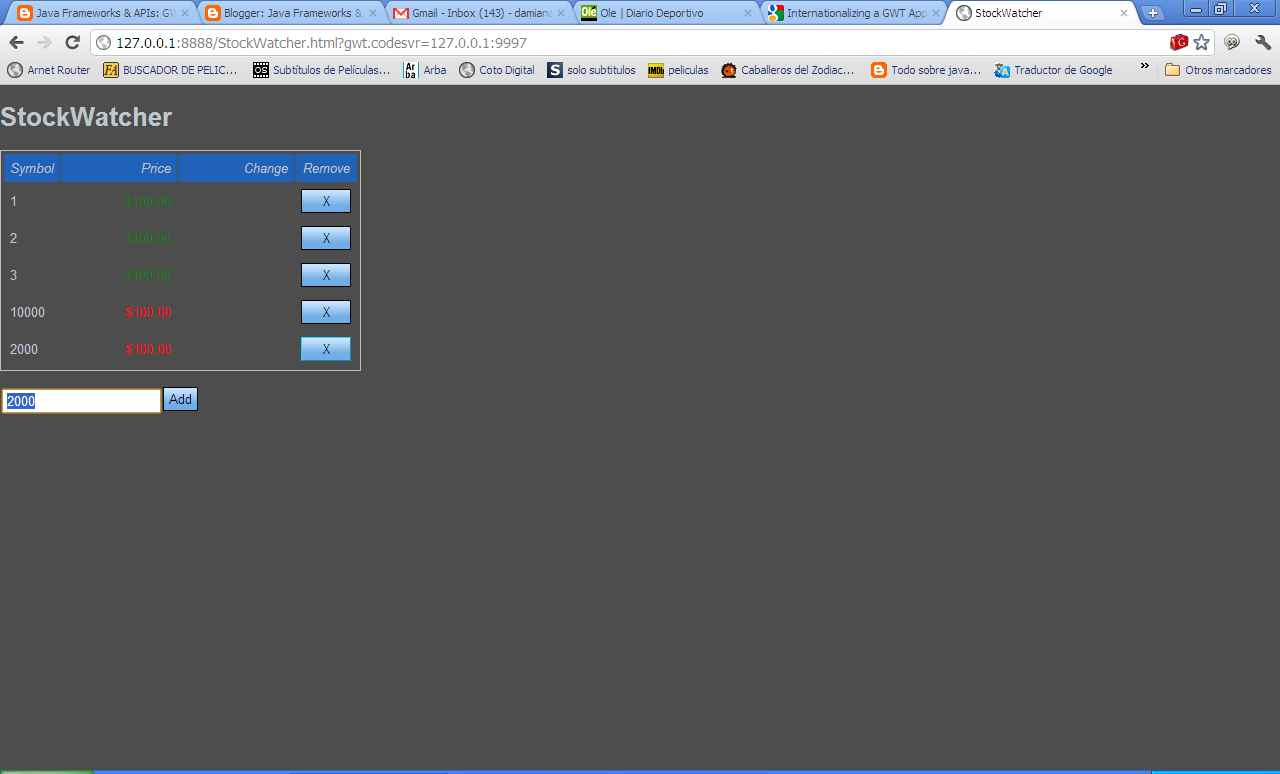Click the Add button
This screenshot has width=1280, height=774.
tap(180, 399)
